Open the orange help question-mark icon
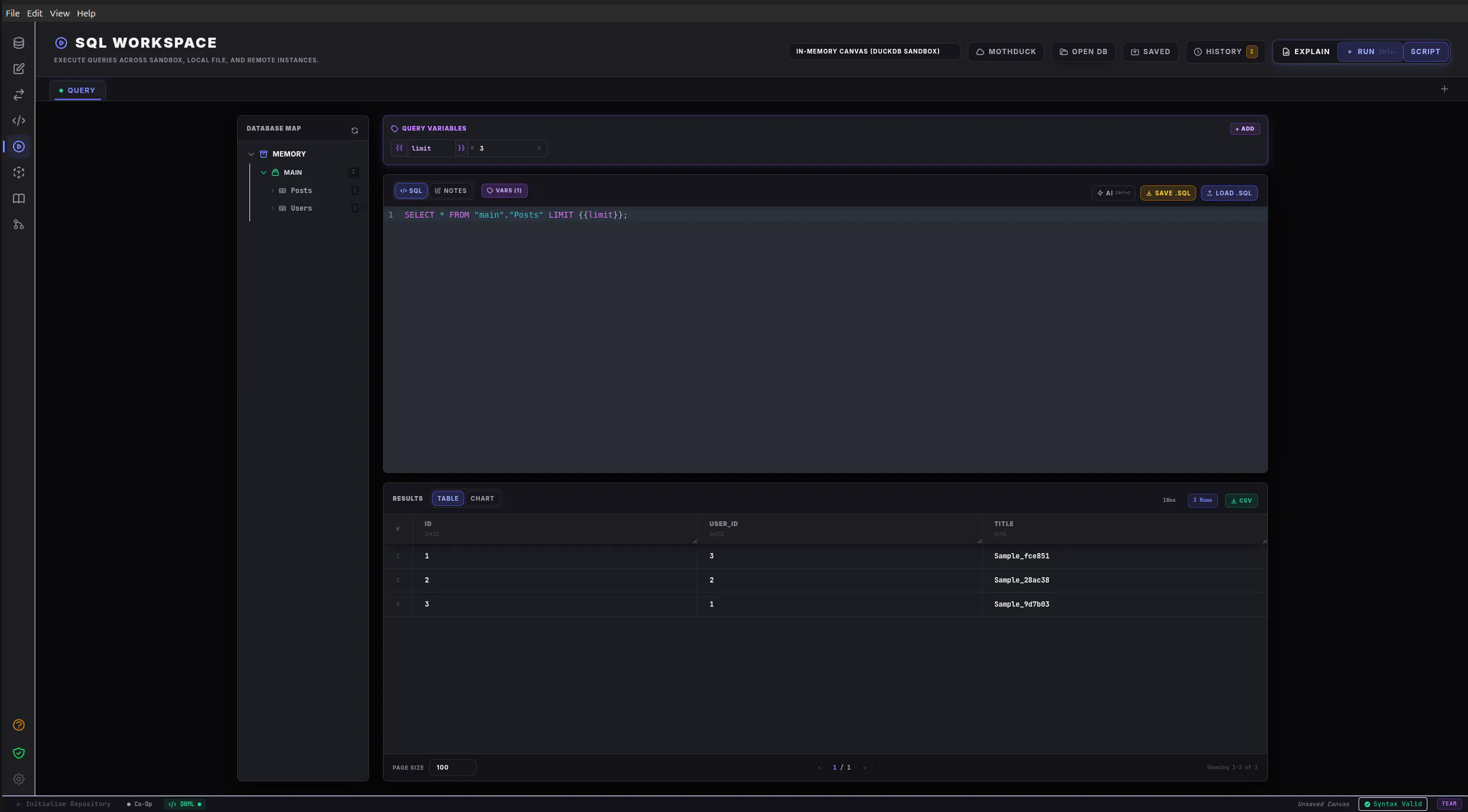 (x=19, y=725)
